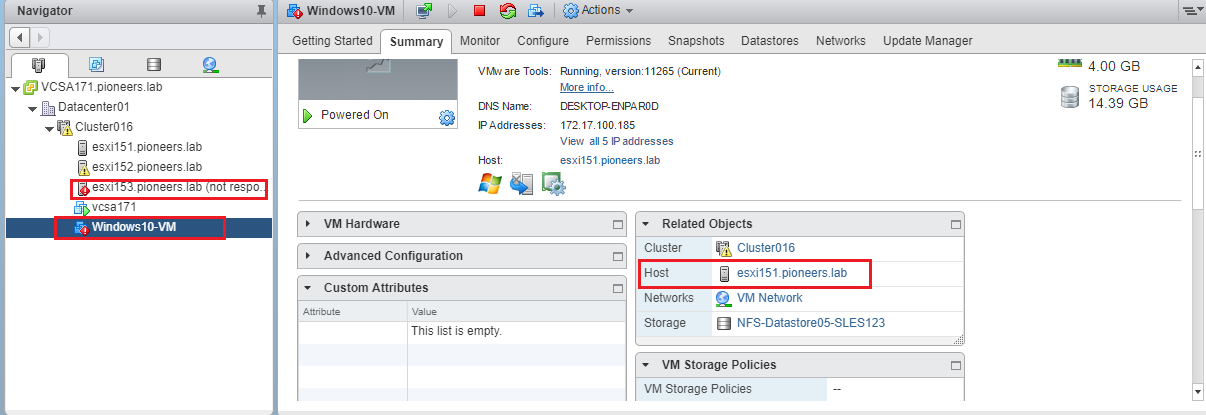Image resolution: width=1206 pixels, height=415 pixels.
Task: Open Networking inventory tab in Navigator
Action: pyautogui.click(x=210, y=65)
